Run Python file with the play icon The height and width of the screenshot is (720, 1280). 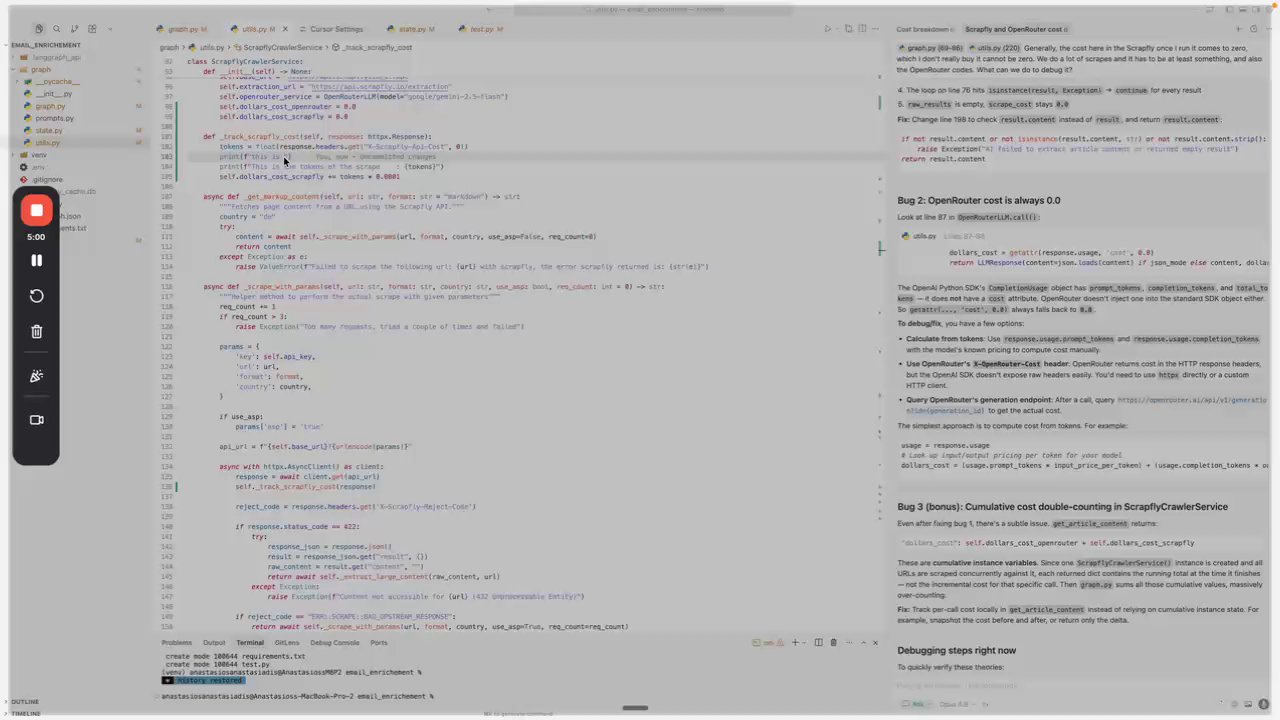tap(827, 29)
